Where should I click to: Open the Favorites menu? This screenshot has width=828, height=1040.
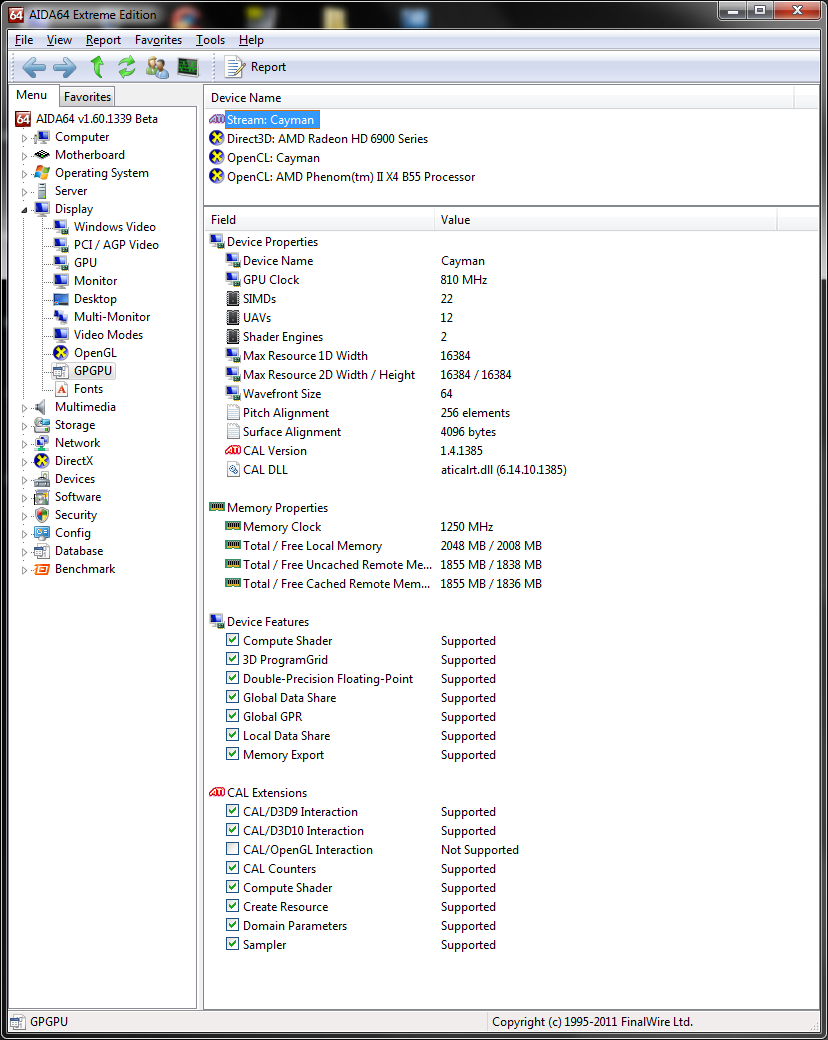click(x=158, y=40)
